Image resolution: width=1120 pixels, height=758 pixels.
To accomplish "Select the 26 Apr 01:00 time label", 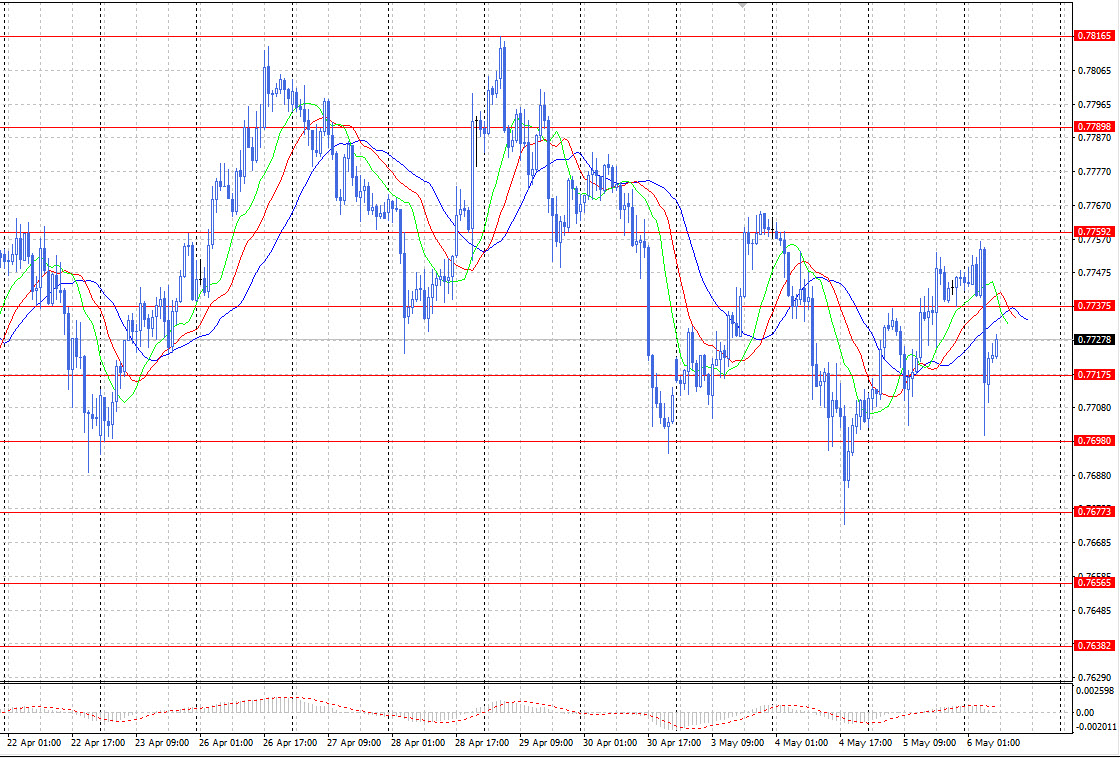I will coord(224,743).
